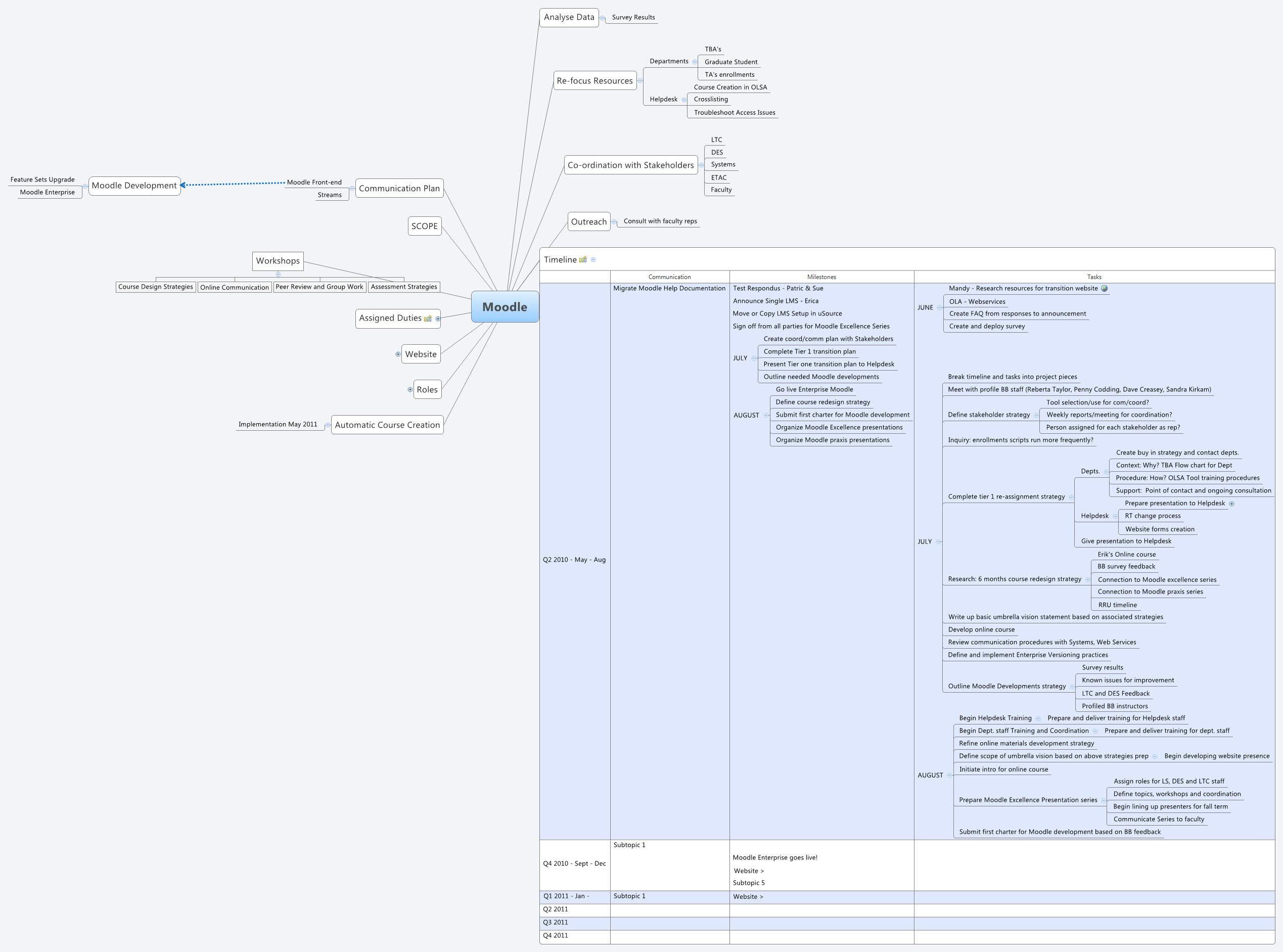Click the chart icon beside the Timeline title

click(x=583, y=259)
